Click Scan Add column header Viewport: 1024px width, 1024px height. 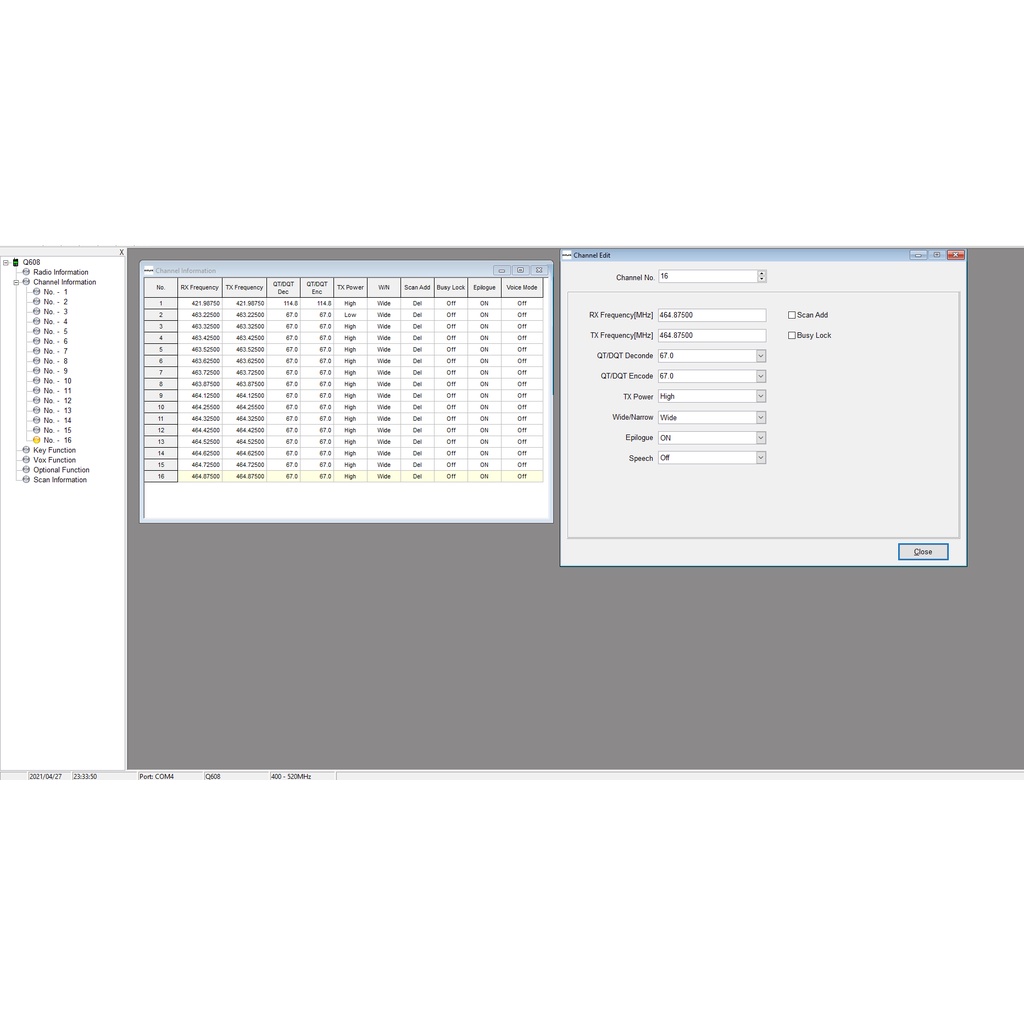coord(417,287)
